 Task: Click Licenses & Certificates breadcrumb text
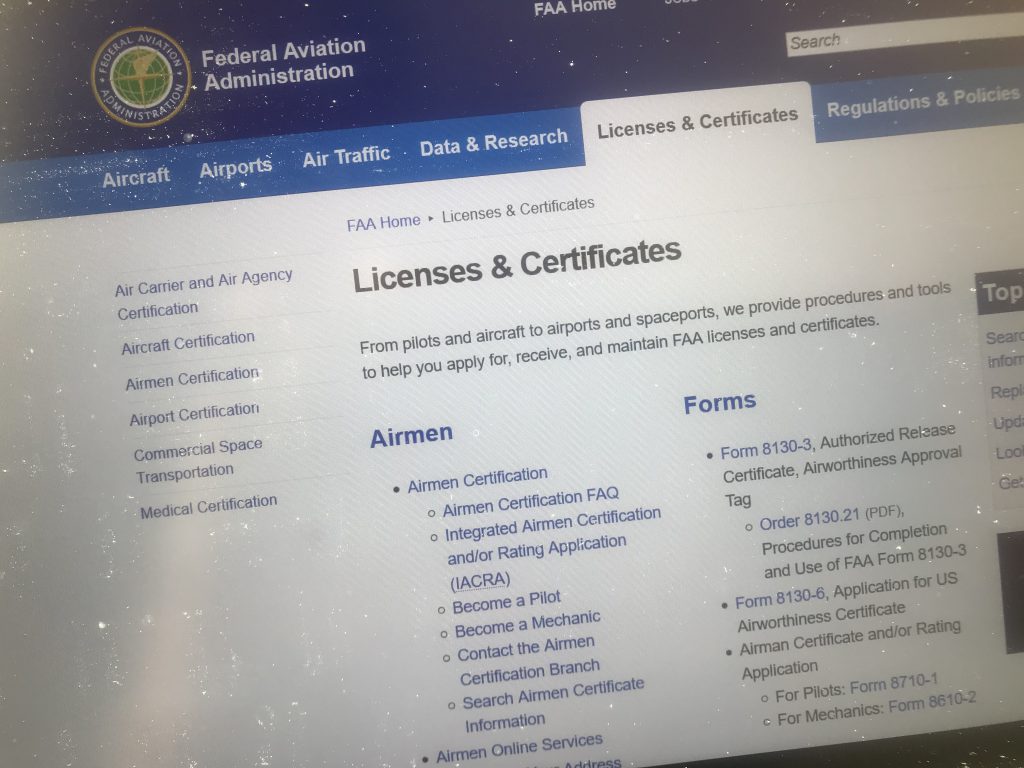point(518,210)
